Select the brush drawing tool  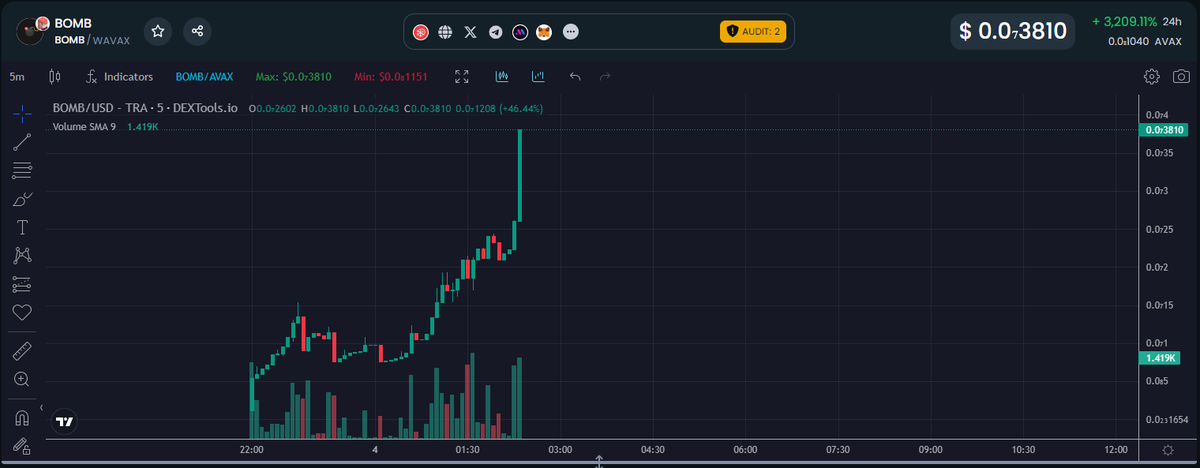pyautogui.click(x=22, y=199)
